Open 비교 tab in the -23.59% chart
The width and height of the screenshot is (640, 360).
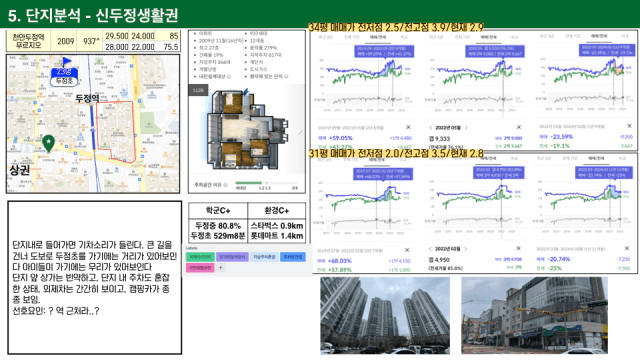click(x=625, y=36)
